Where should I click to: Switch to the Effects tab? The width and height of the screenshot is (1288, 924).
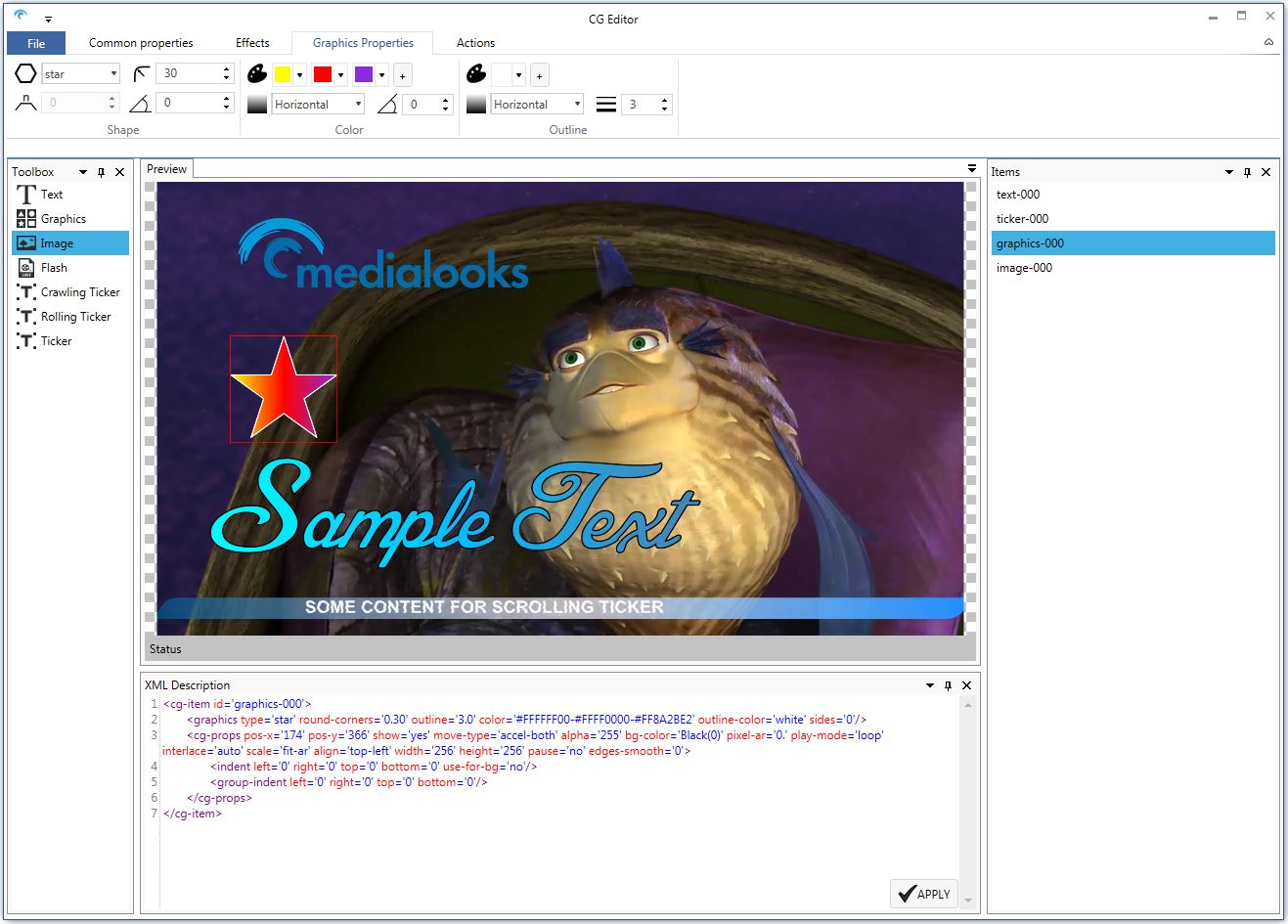pyautogui.click(x=252, y=43)
